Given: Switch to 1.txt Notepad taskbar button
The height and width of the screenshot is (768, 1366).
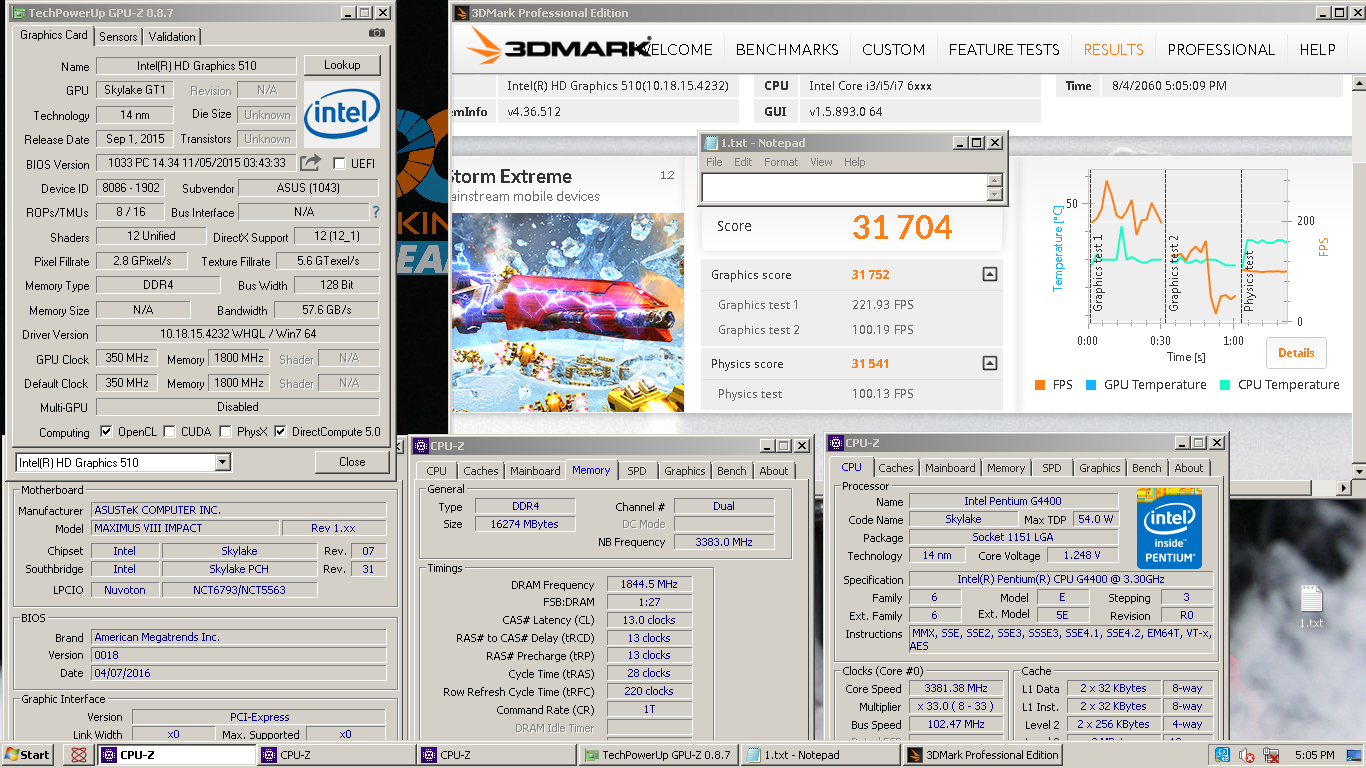Looking at the screenshot, I should click(x=820, y=755).
